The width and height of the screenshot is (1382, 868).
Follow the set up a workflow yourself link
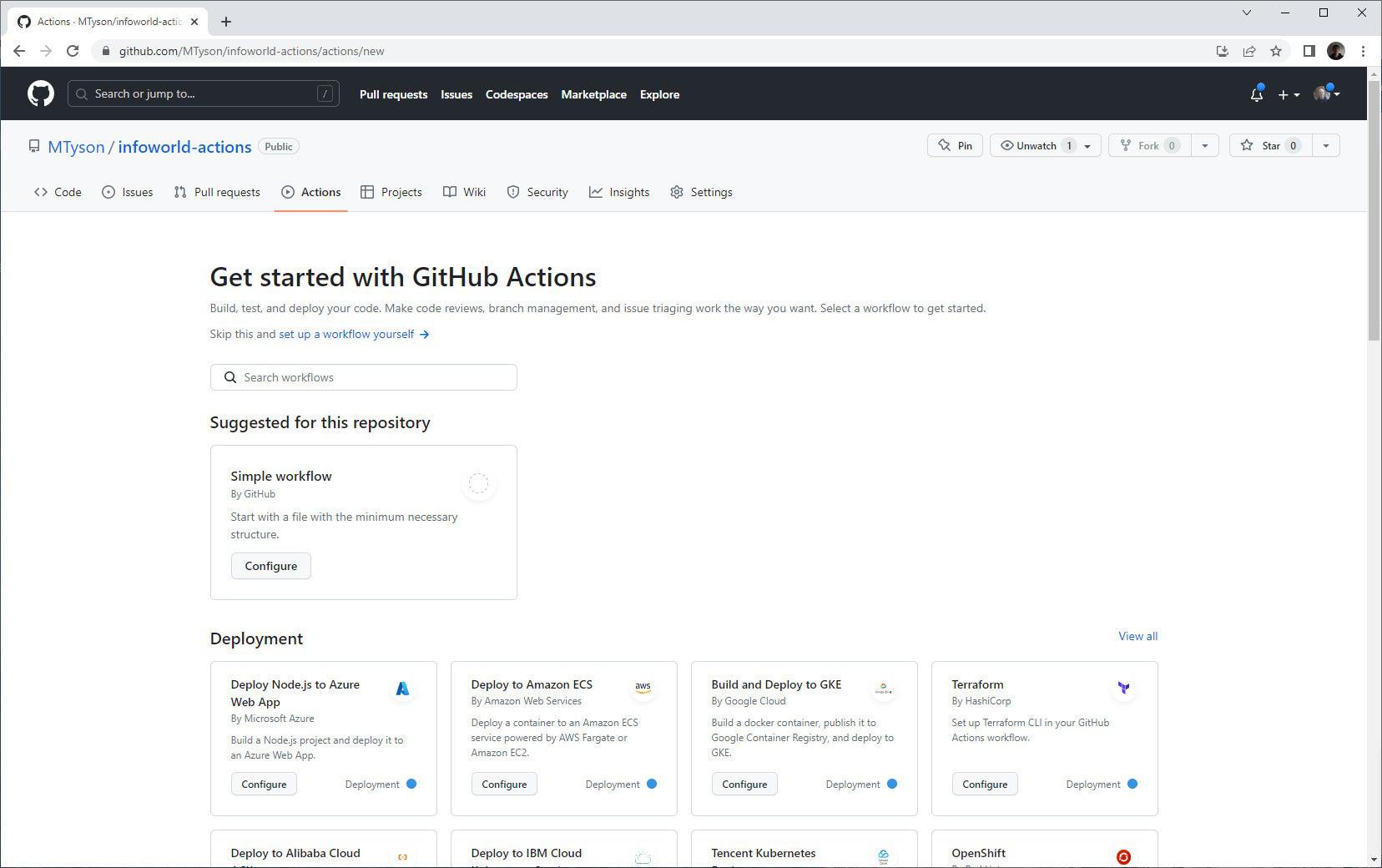[x=345, y=334]
